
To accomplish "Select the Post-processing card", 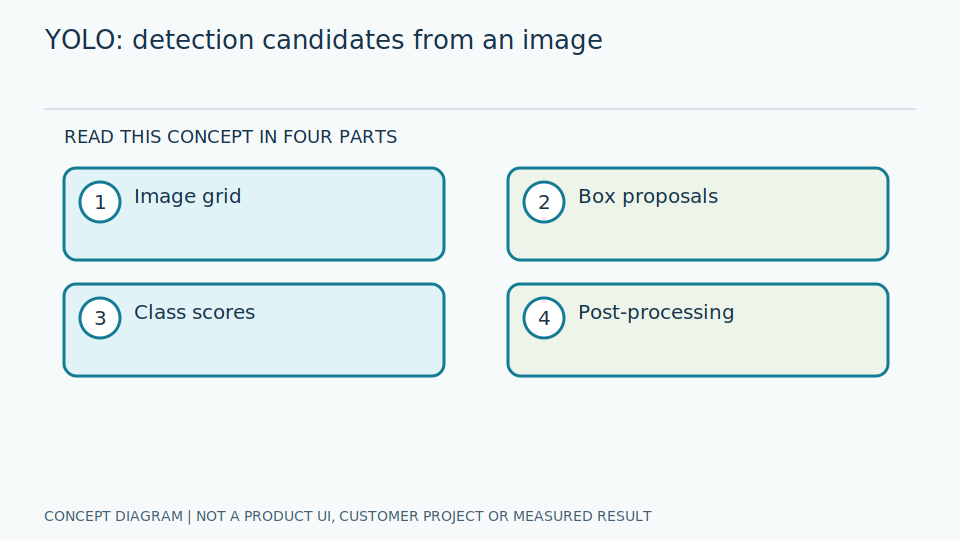I will [x=698, y=330].
